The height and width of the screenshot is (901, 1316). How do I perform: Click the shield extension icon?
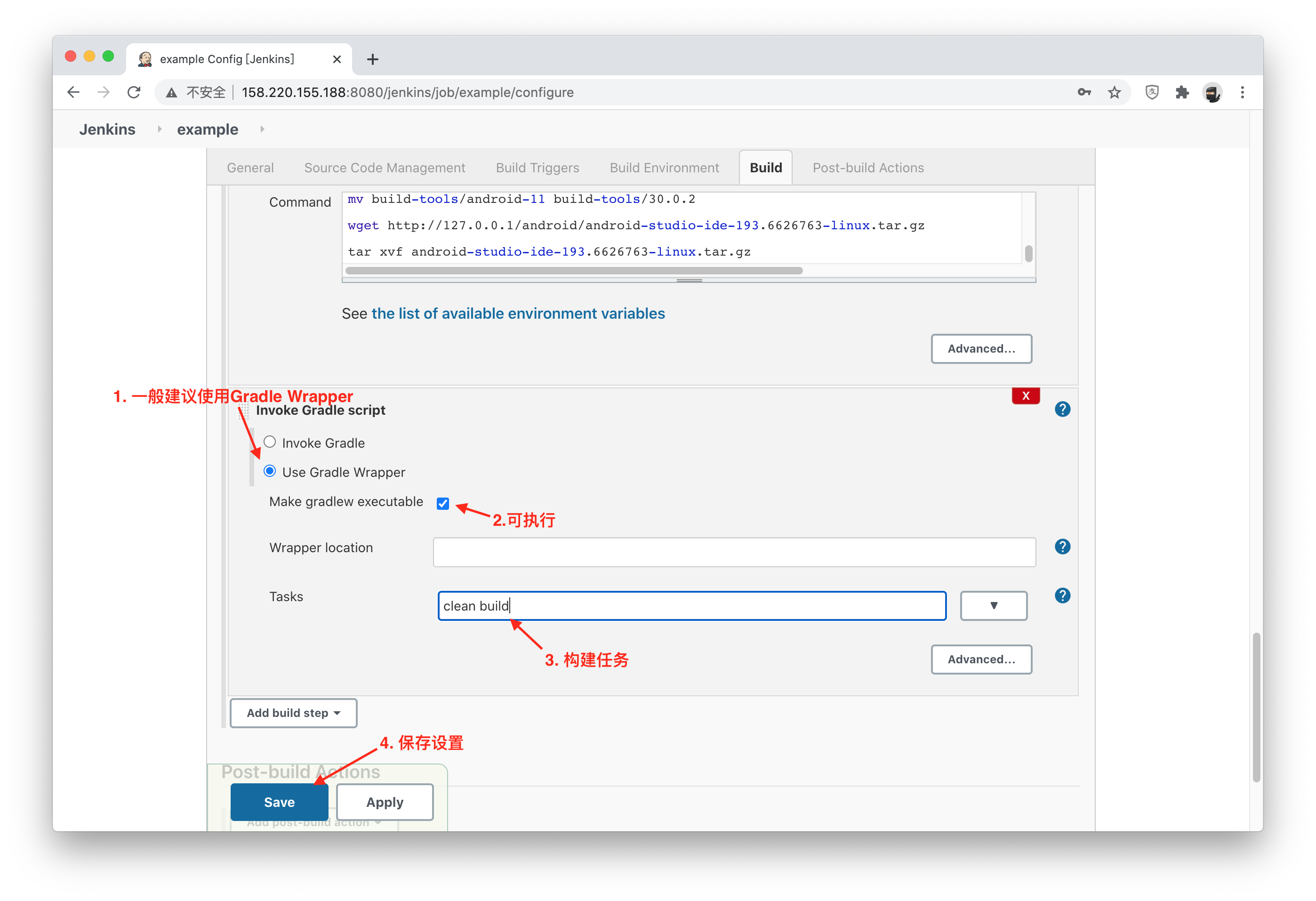click(x=1151, y=92)
